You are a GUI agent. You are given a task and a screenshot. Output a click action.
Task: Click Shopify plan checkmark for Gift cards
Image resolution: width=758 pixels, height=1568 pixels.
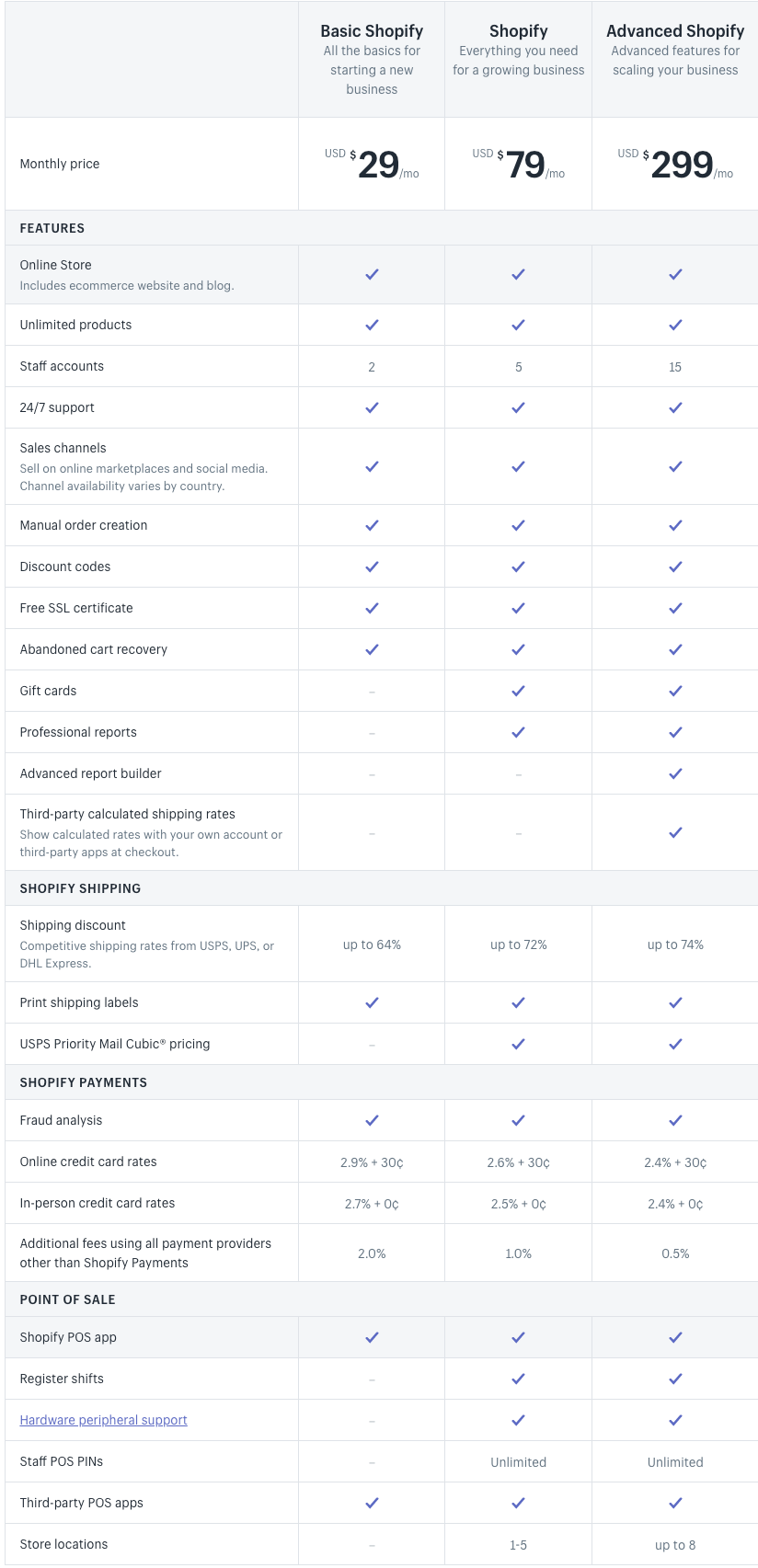point(519,691)
